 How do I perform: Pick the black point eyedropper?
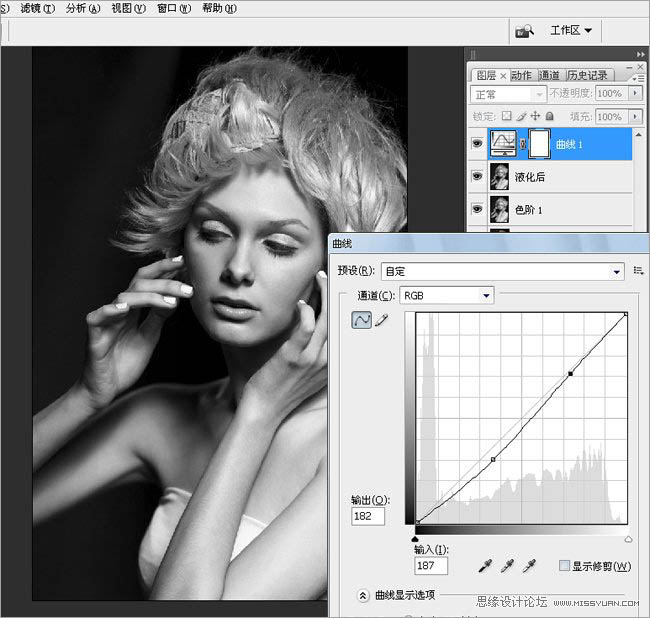click(x=485, y=567)
